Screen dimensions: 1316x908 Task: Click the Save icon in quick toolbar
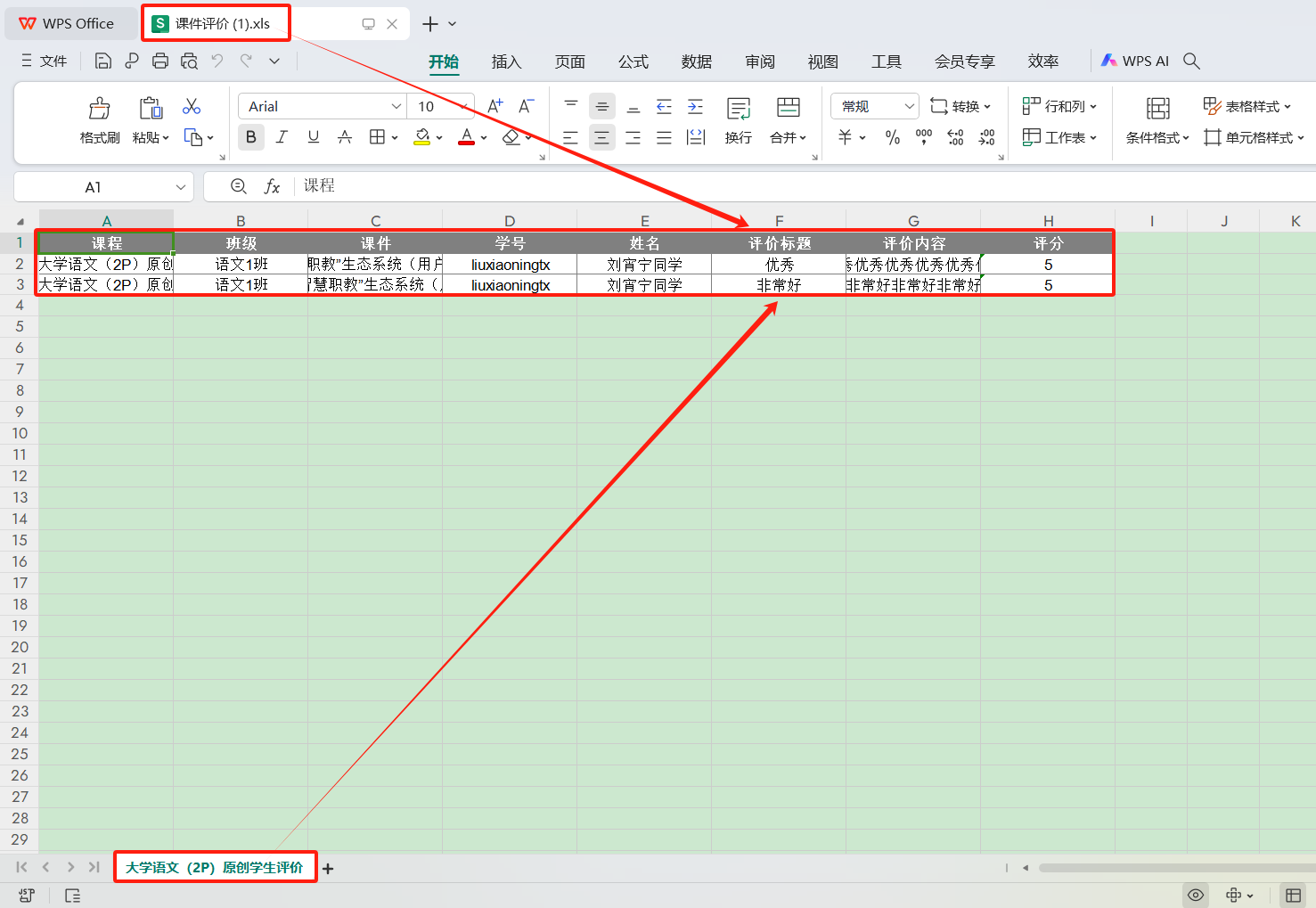tap(103, 61)
